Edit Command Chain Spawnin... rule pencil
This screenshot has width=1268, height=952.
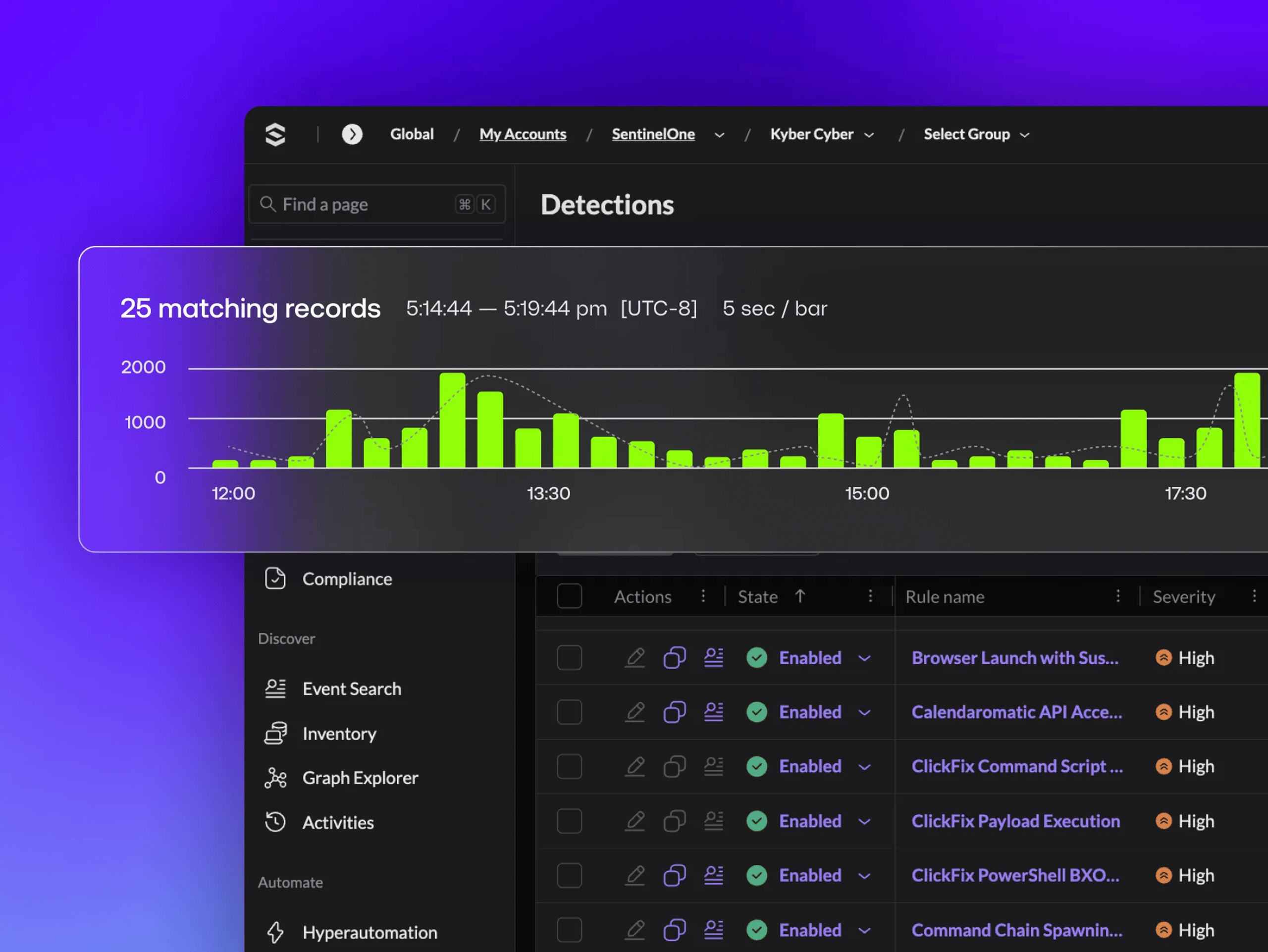point(634,930)
